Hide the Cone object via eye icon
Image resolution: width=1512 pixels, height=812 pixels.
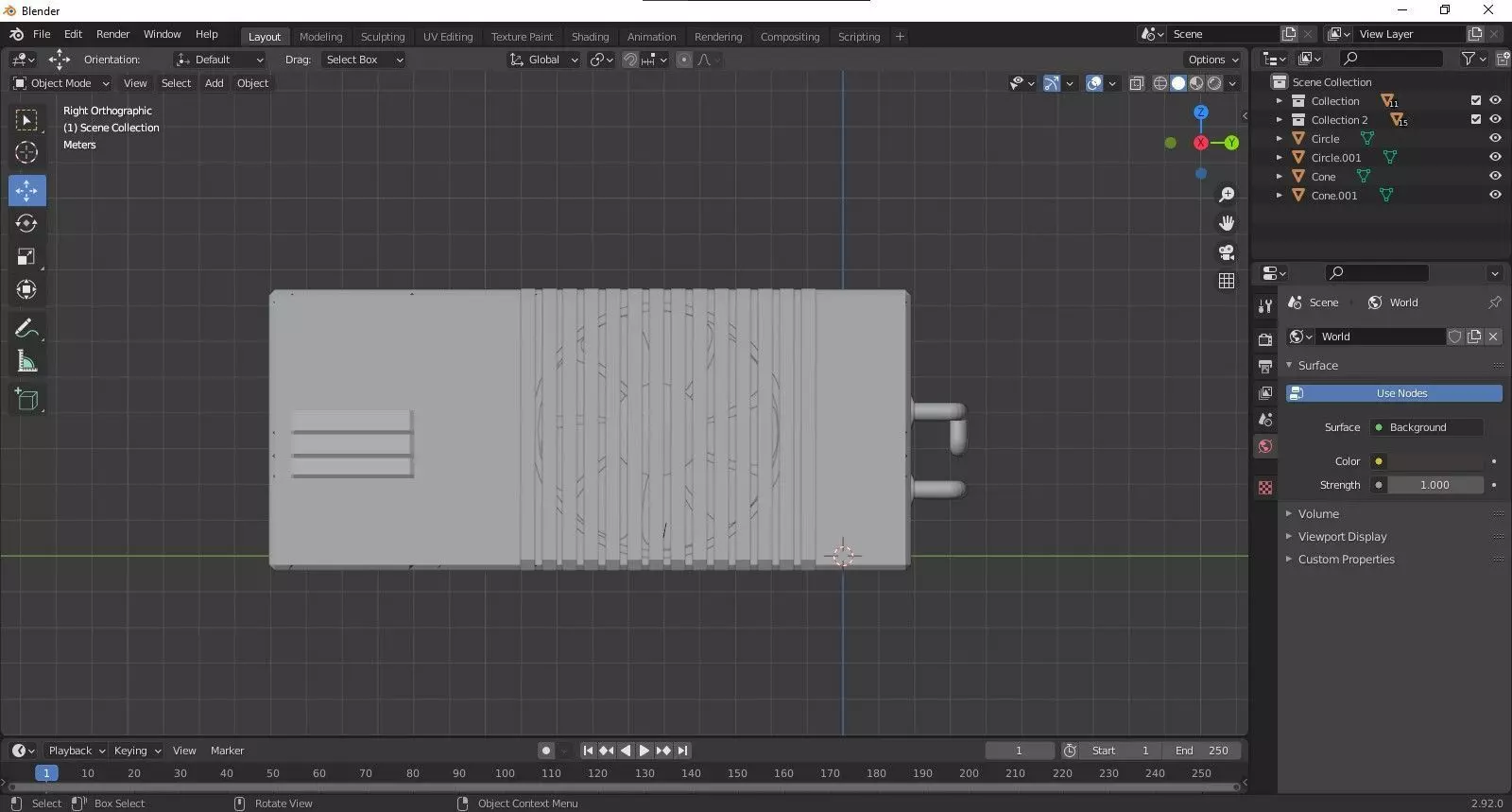point(1495,177)
